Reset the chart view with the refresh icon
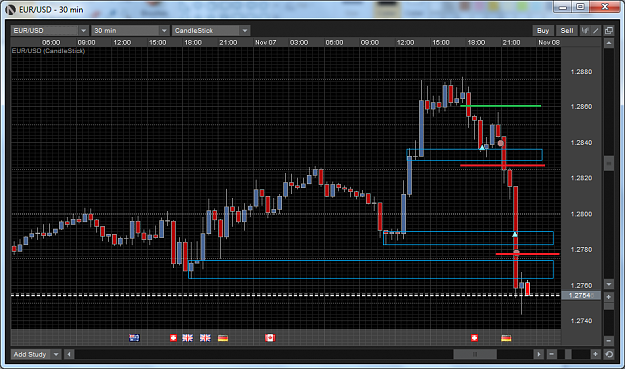Screen dimensions: 625x369 (x=609, y=354)
